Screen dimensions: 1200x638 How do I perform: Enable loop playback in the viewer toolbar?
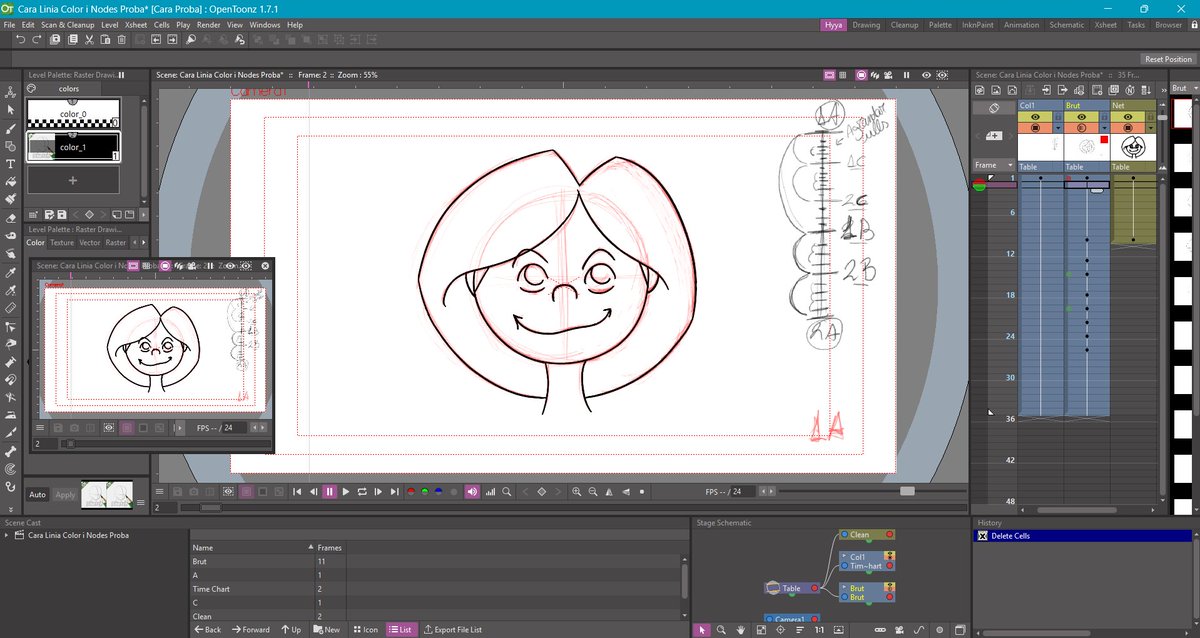point(362,491)
